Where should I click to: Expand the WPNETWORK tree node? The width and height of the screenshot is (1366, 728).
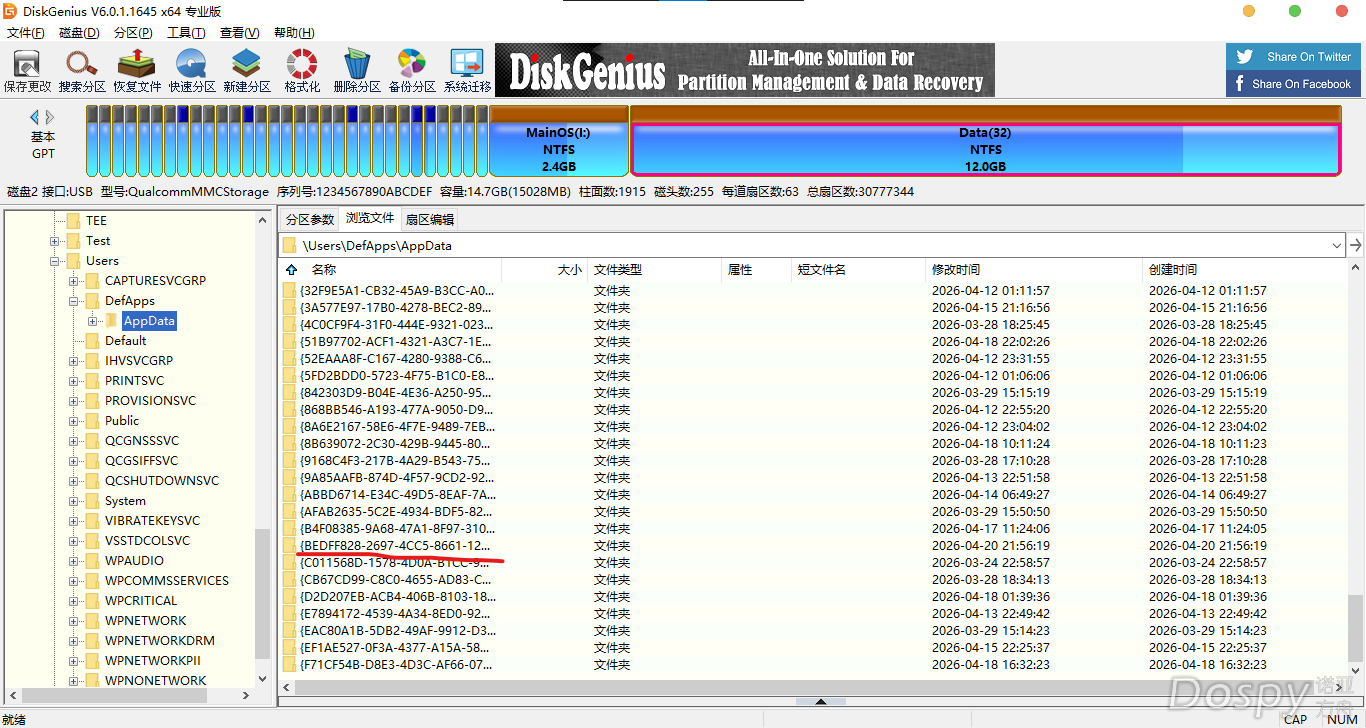[74, 621]
